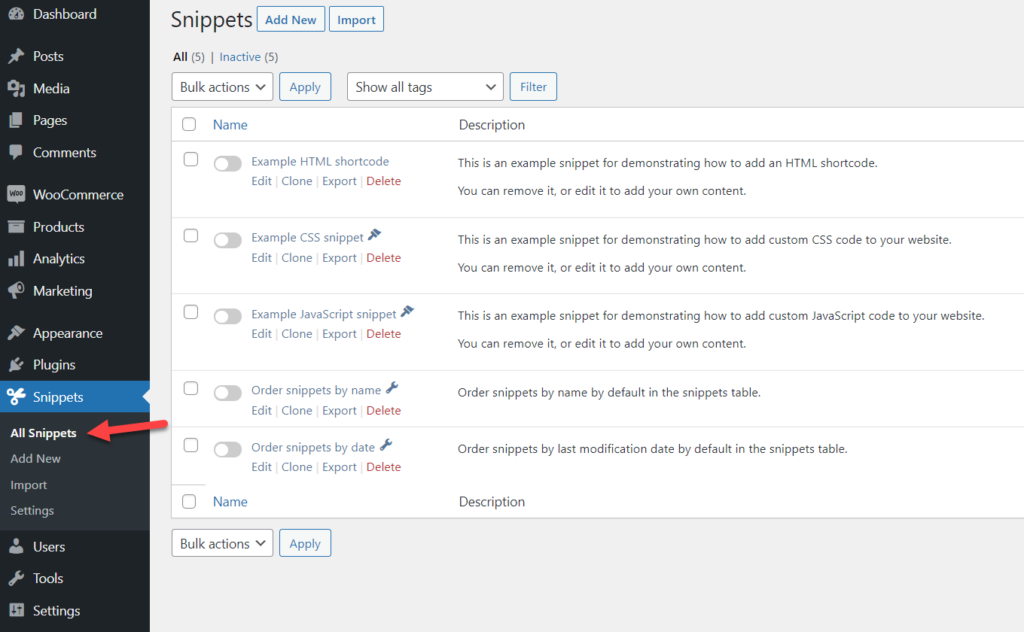Screen dimensions: 1024x632
Task: Delete the Order snippets by date snippet
Action: (383, 467)
